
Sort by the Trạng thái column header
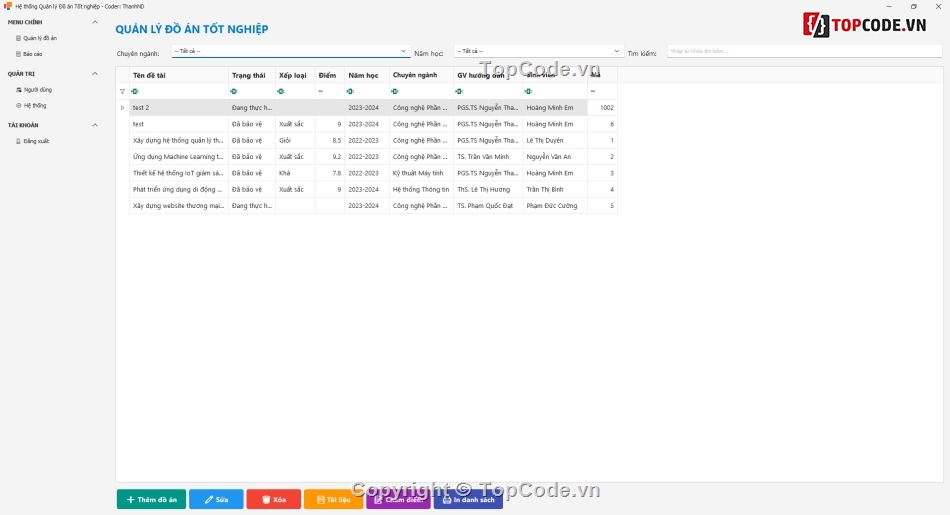click(251, 75)
